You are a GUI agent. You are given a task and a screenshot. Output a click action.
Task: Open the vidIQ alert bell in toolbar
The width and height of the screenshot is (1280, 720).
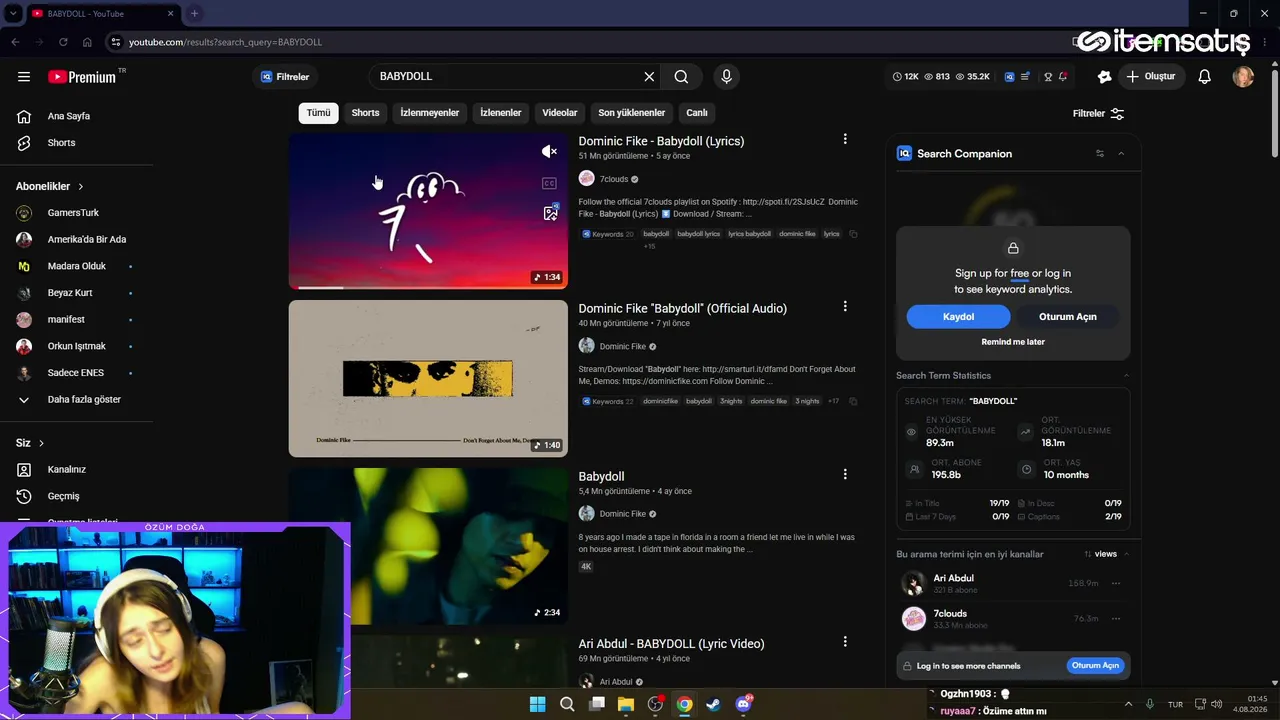(1063, 77)
